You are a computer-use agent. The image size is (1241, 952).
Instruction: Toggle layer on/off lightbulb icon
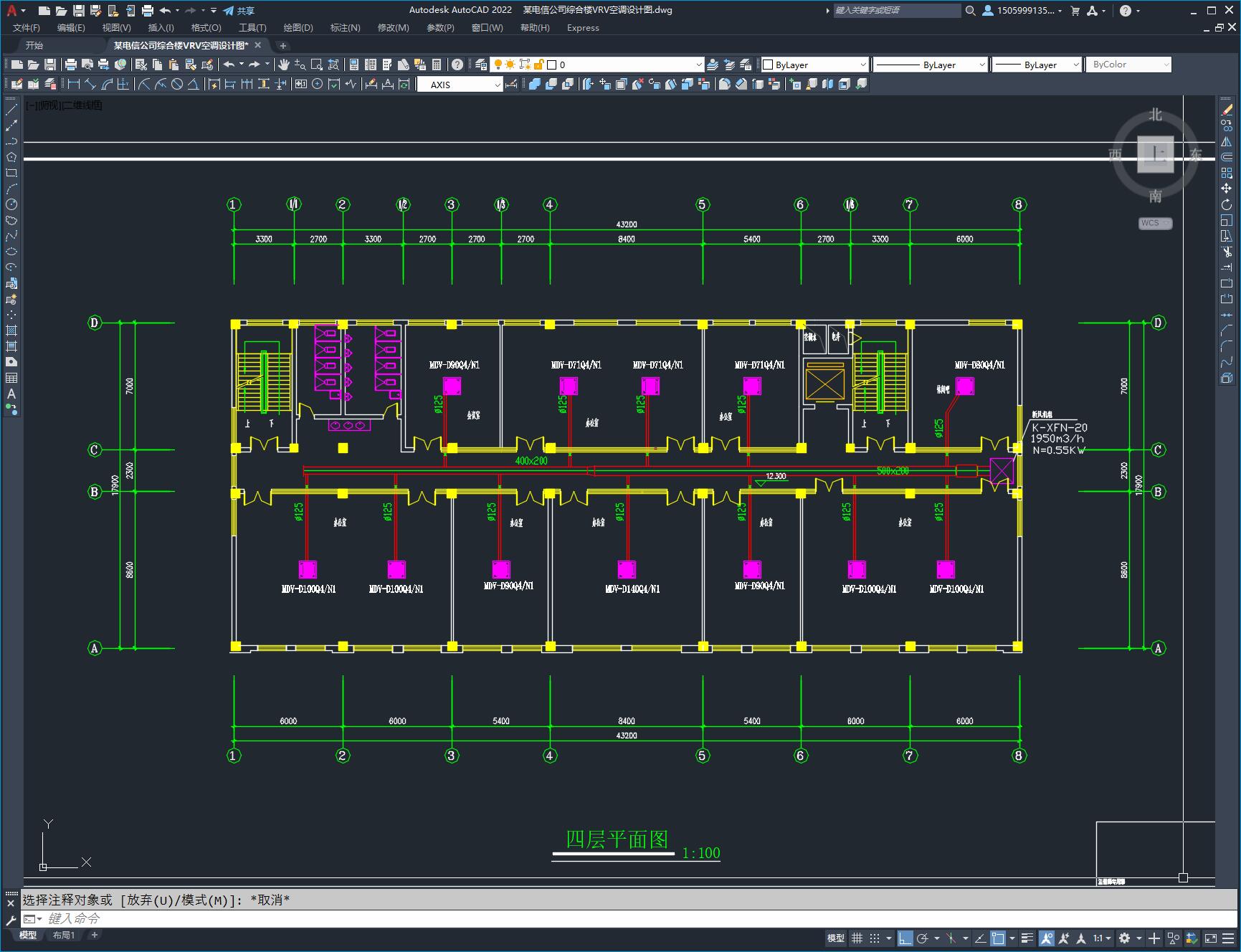[498, 65]
